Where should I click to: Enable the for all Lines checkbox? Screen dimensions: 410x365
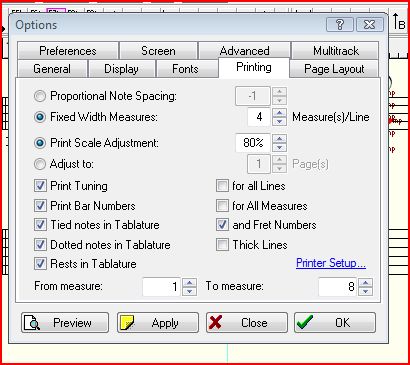(x=222, y=186)
